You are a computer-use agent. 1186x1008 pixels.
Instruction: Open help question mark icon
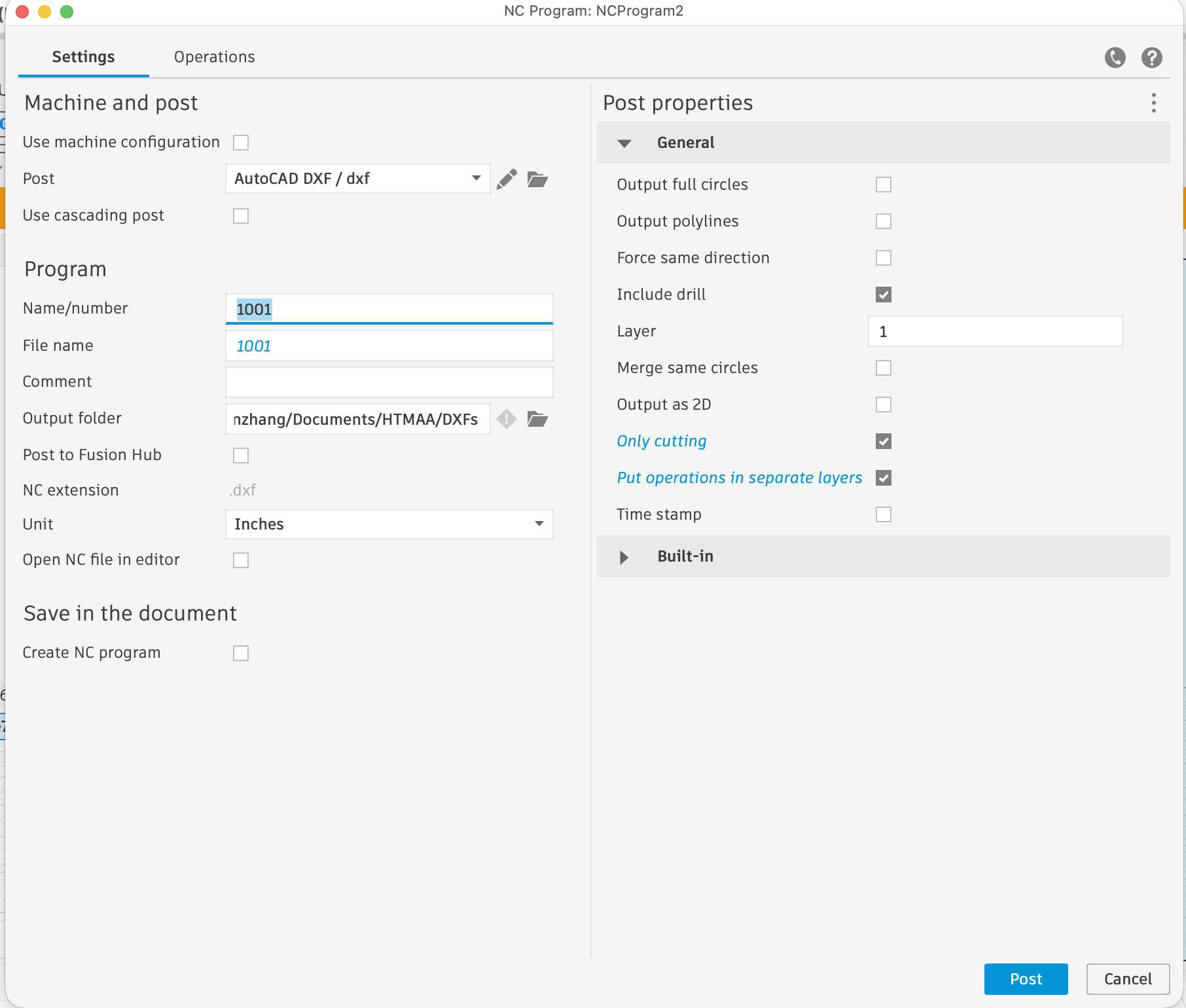tap(1152, 58)
